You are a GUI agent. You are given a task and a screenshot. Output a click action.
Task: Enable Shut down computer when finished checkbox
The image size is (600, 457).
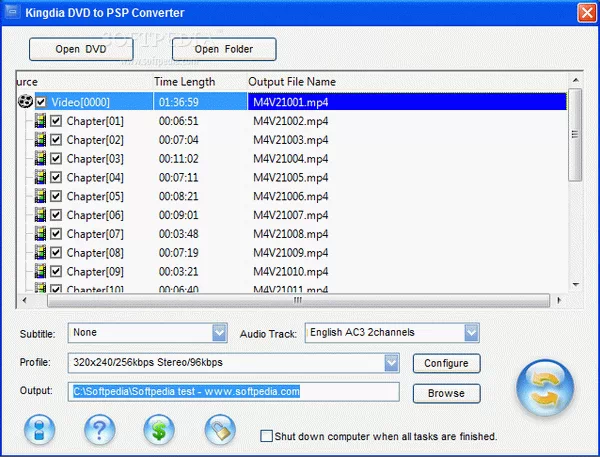click(266, 436)
